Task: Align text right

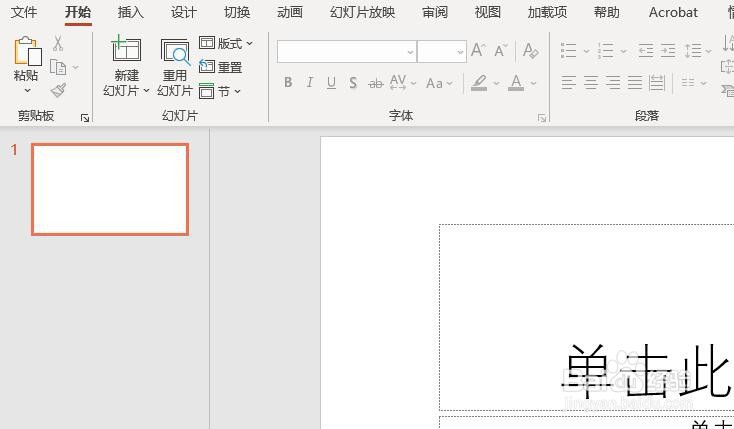Action: point(613,83)
